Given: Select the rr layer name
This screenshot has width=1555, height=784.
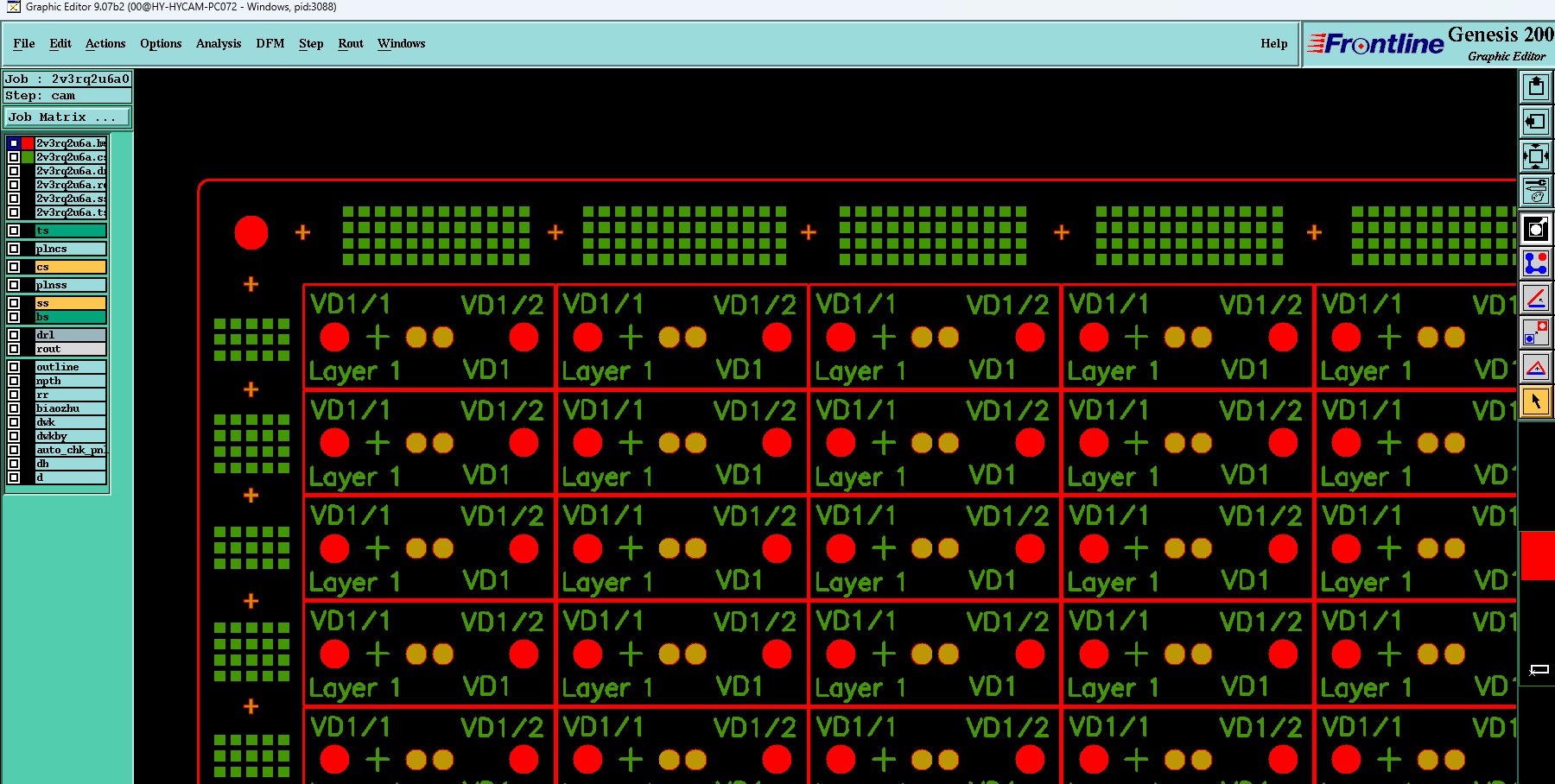Looking at the screenshot, I should [x=71, y=395].
